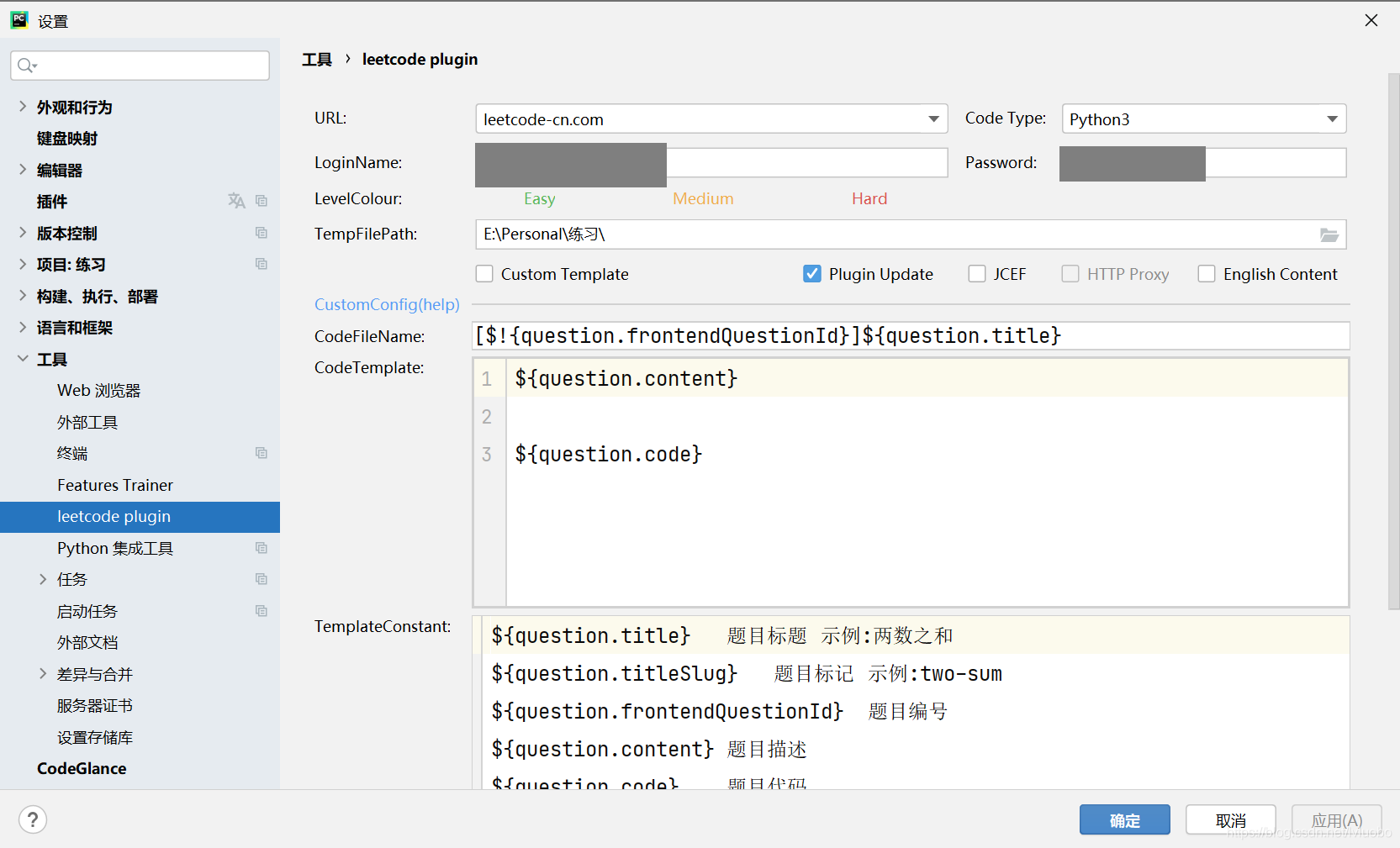
Task: Pick the Easy level colour
Action: click(540, 199)
